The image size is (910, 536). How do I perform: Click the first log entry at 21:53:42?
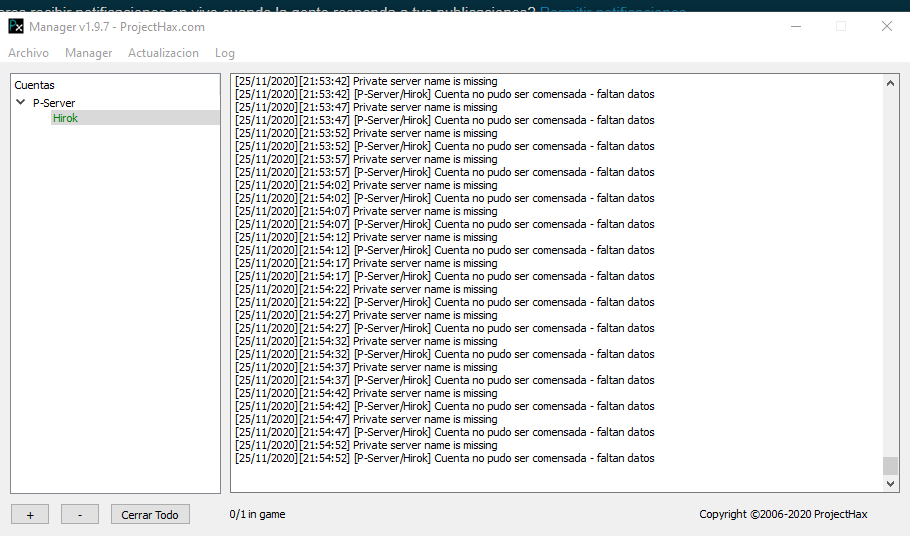click(x=366, y=81)
